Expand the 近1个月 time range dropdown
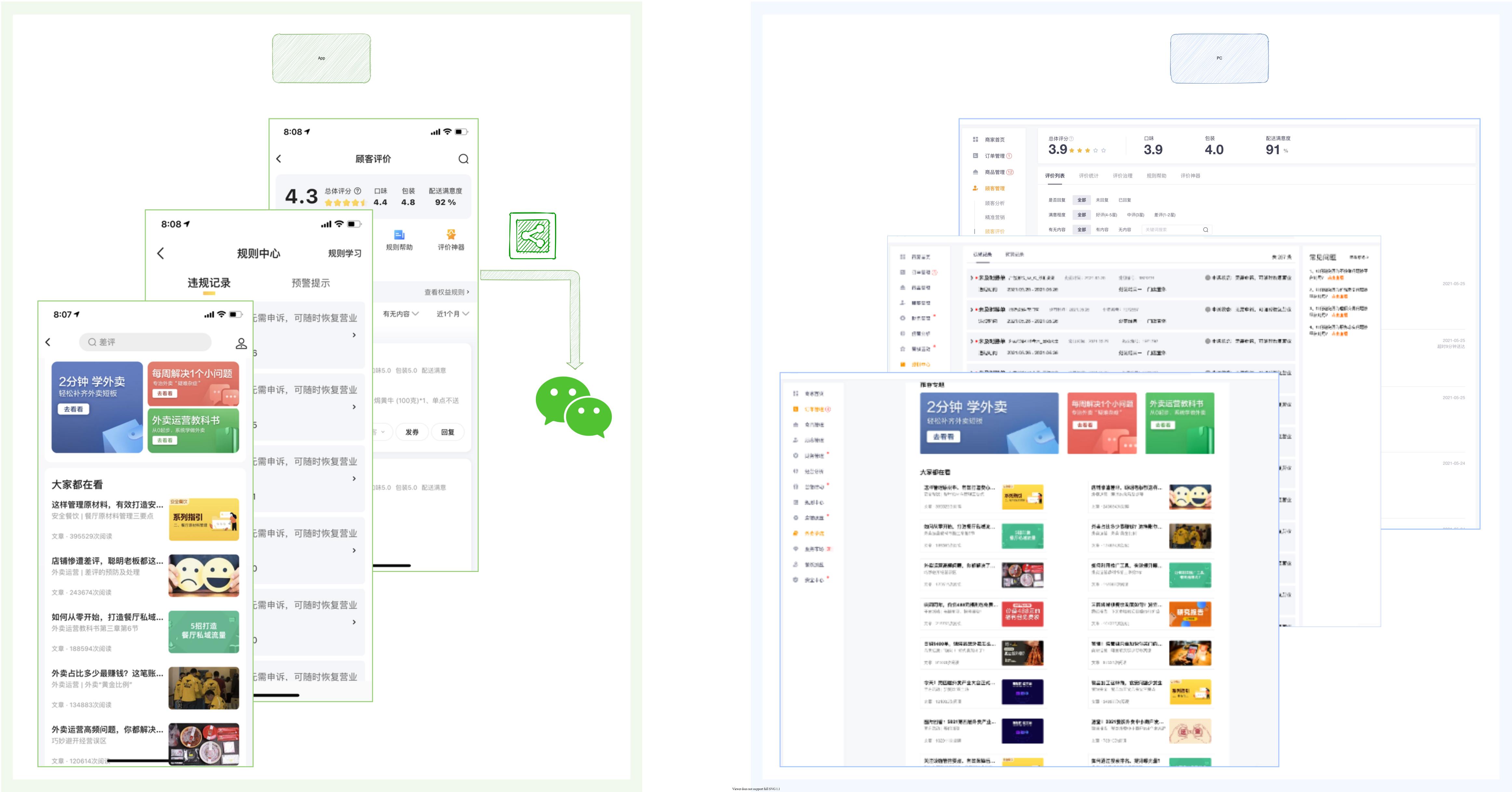 (450, 313)
